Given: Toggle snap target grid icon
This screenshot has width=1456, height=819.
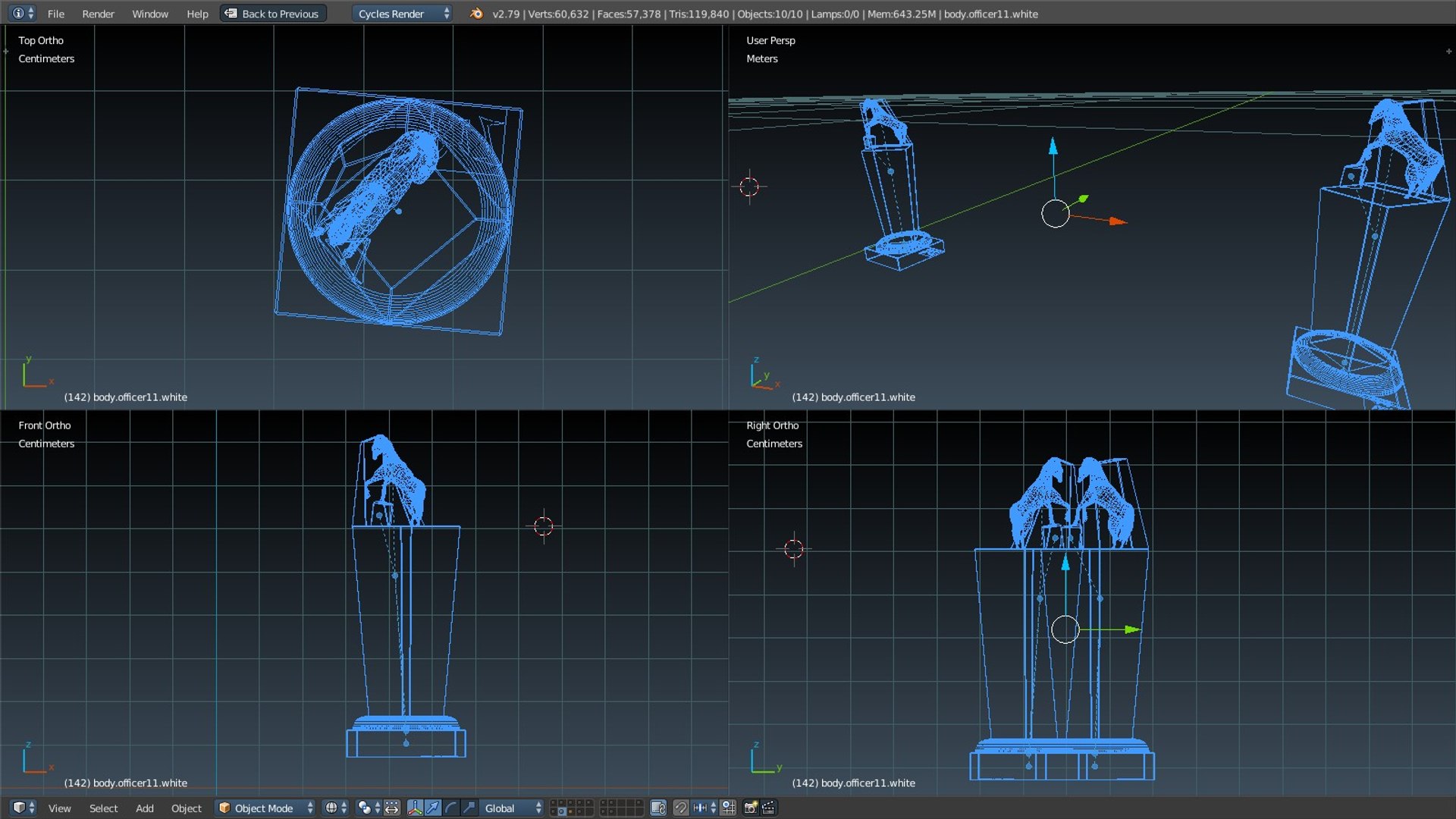Looking at the screenshot, I should [x=728, y=808].
